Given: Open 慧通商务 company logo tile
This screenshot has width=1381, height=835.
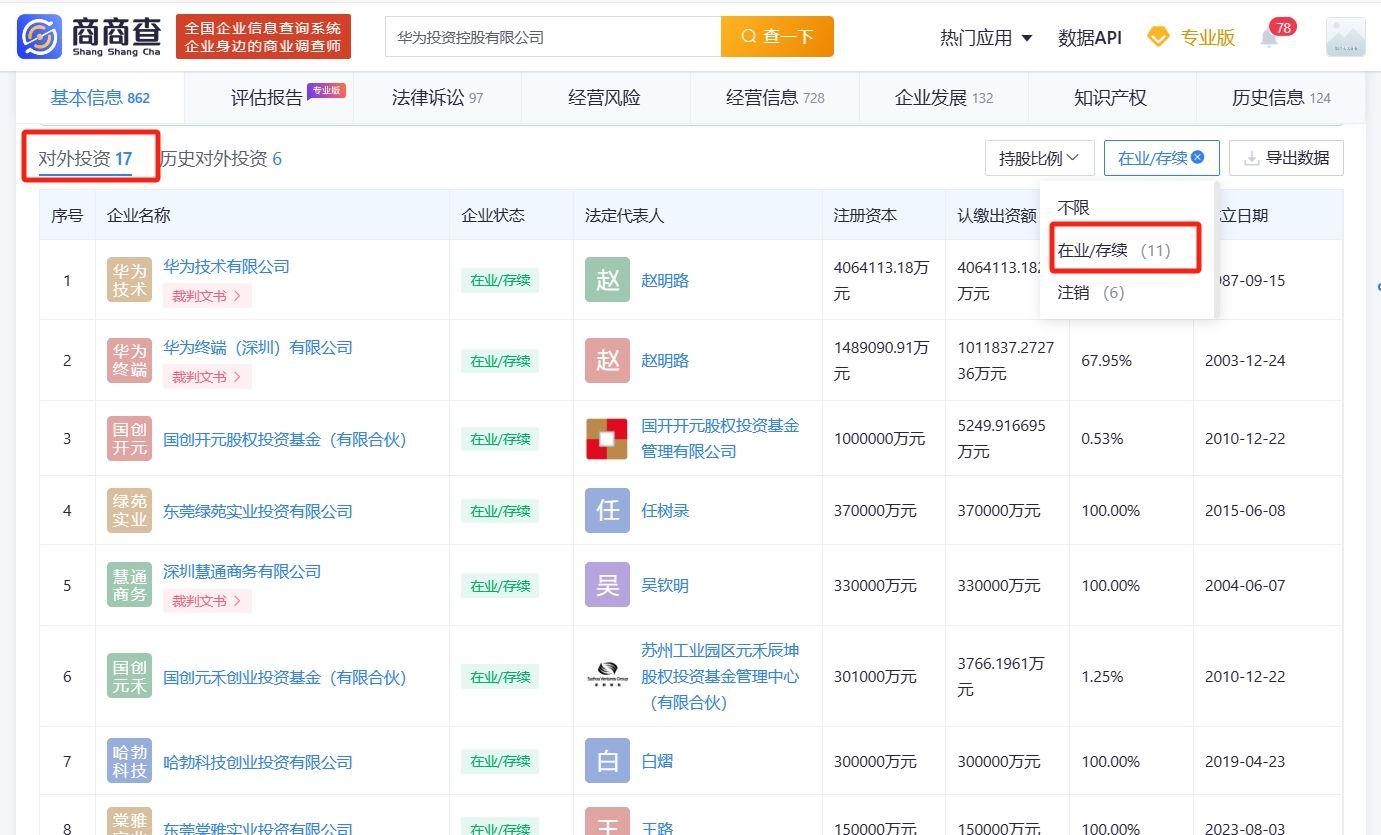Looking at the screenshot, I should tap(129, 585).
